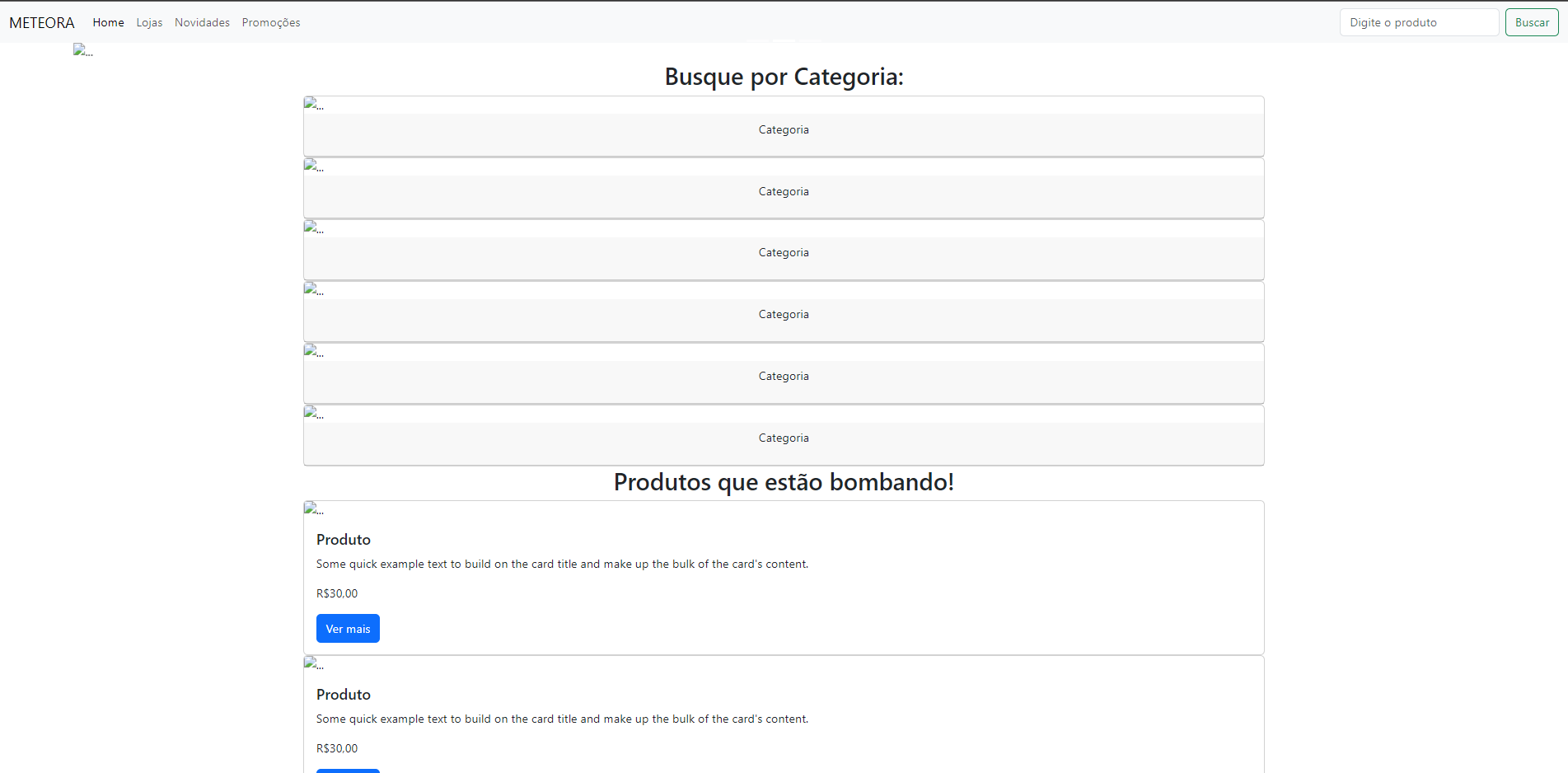1568x773 pixels.
Task: Open the Lojas nav link
Action: (x=149, y=22)
